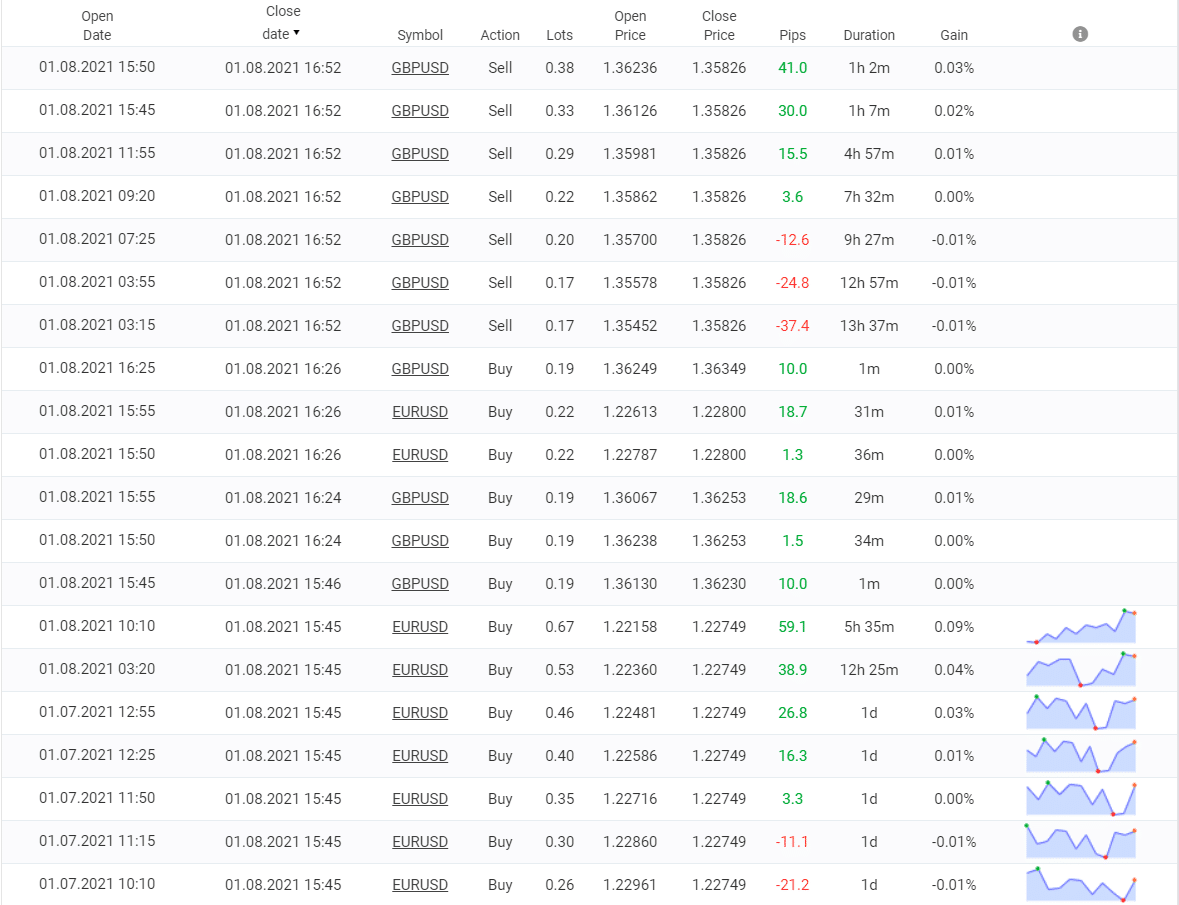Sort by Gain column header

point(954,35)
